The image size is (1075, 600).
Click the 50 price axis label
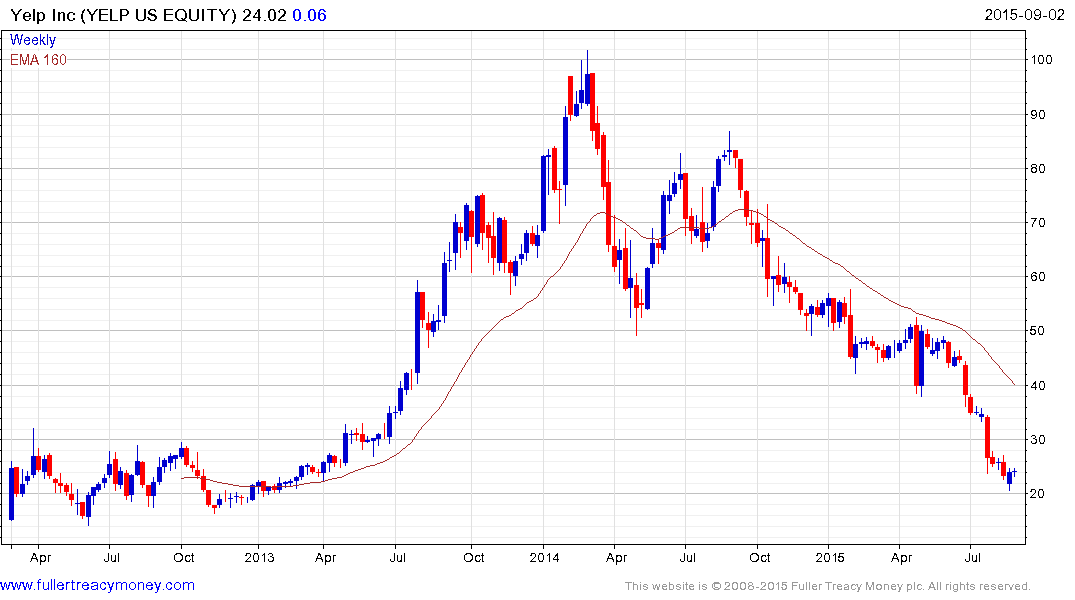pos(1038,331)
